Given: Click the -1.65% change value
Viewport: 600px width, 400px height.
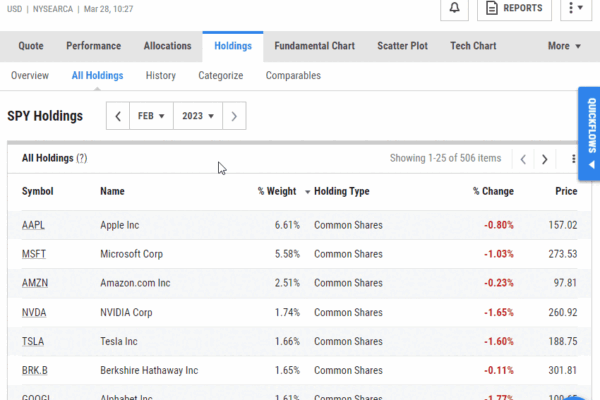Looking at the screenshot, I should click(x=499, y=312).
